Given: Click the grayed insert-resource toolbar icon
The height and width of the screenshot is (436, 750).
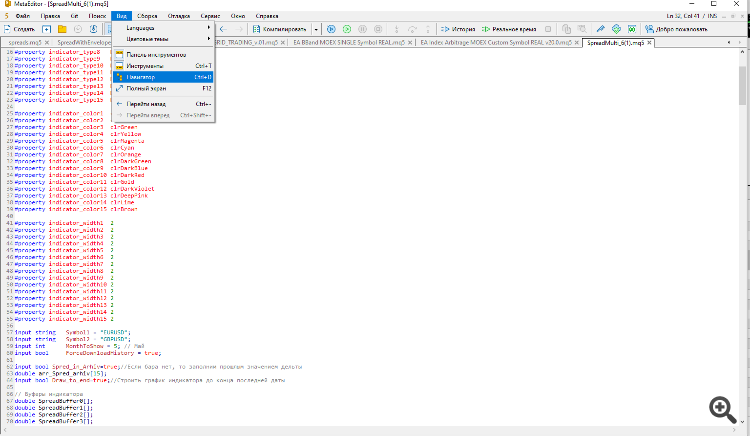Looking at the screenshot, I should (566, 29).
